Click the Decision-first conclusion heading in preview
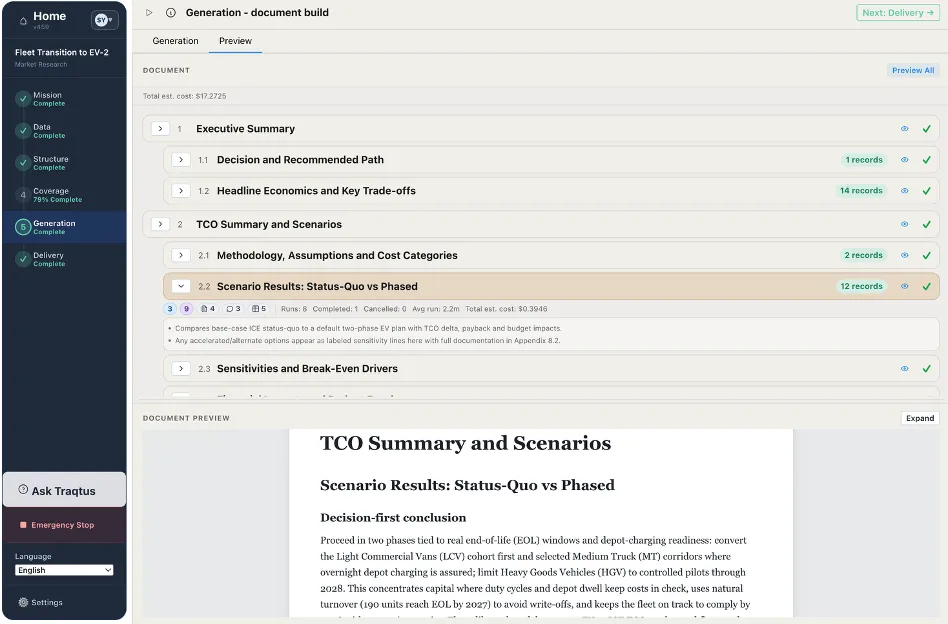This screenshot has height=624, width=948. [393, 518]
